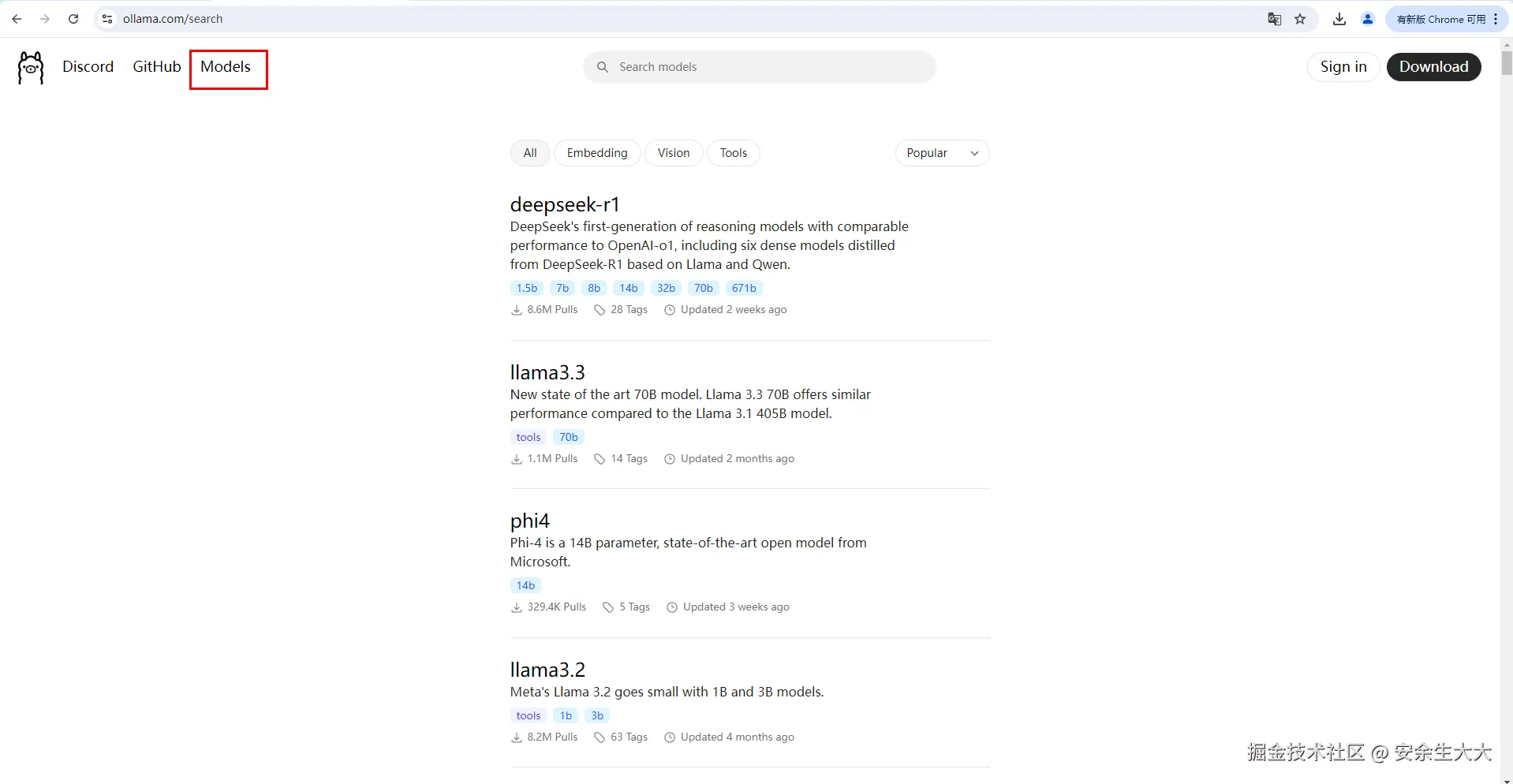The height and width of the screenshot is (784, 1513).
Task: Expand the Popular sort dropdown
Action: (x=943, y=153)
